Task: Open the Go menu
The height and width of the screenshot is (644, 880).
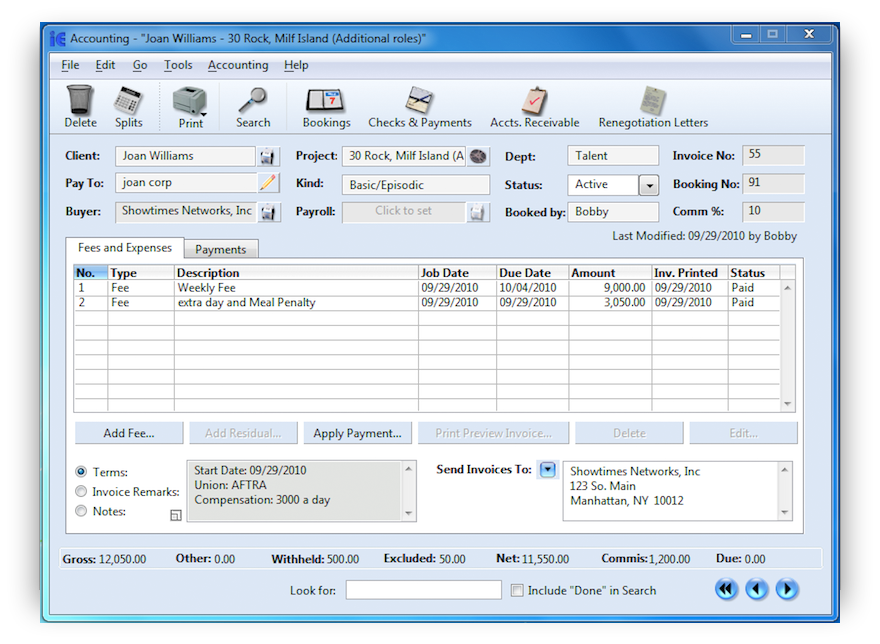Action: click(140, 65)
